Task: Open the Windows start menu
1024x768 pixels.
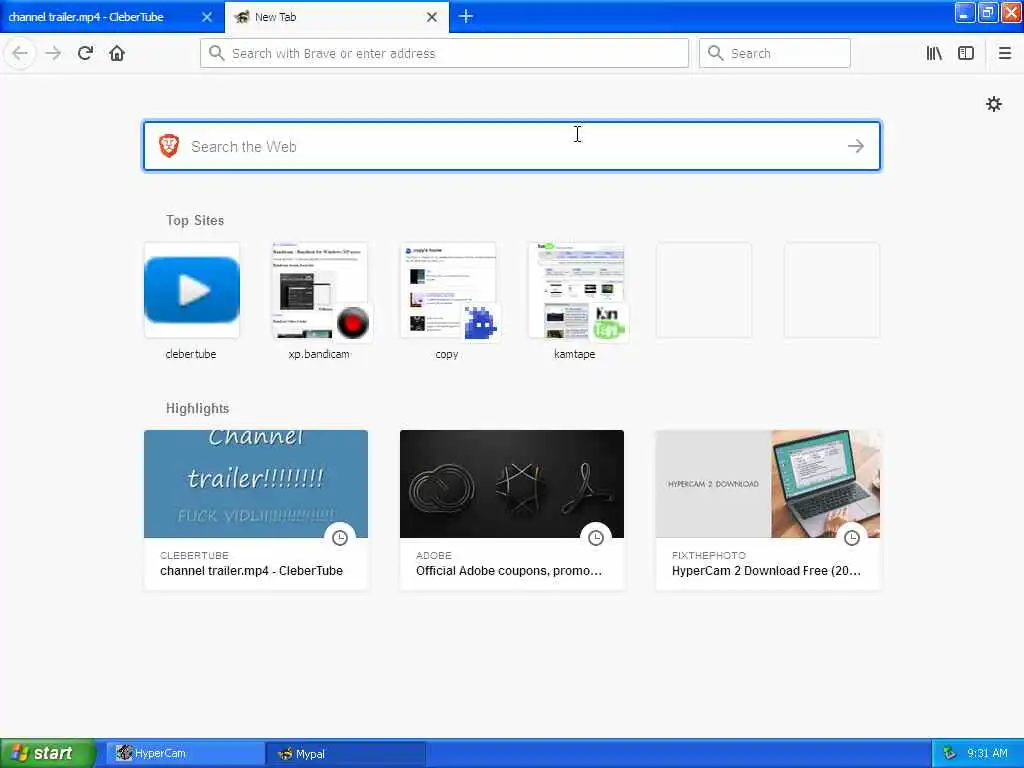Action: tap(48, 753)
